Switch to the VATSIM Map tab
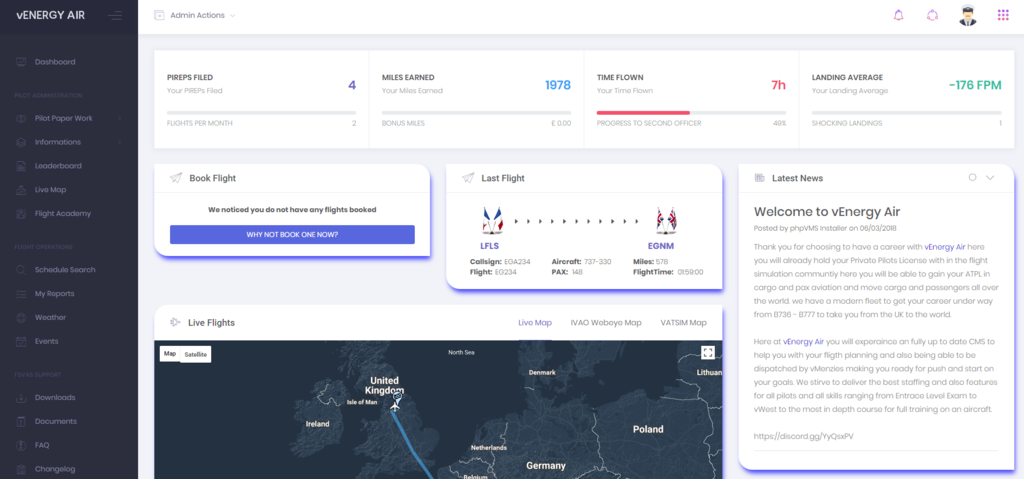The height and width of the screenshot is (479, 1024). 683,322
